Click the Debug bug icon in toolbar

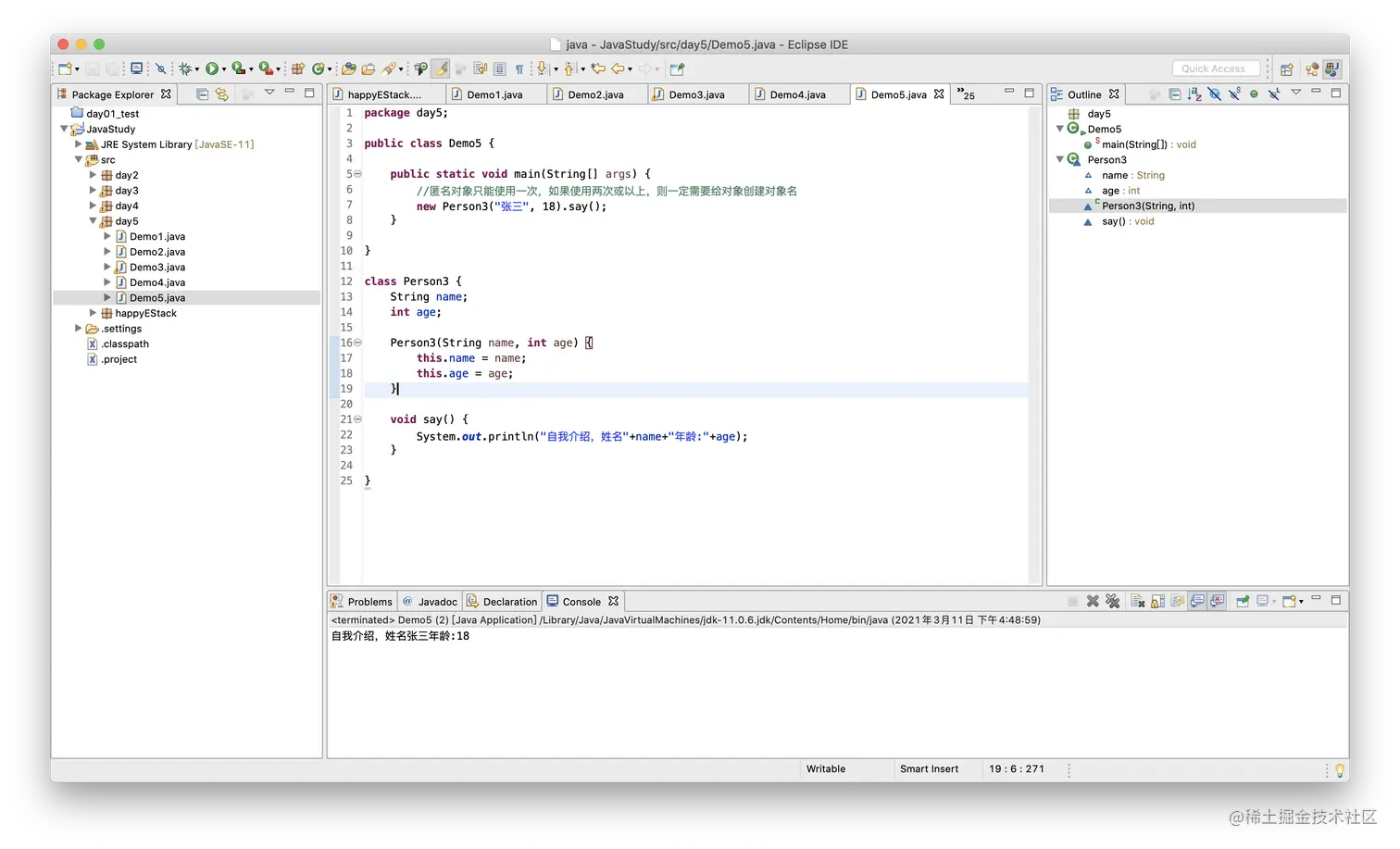pos(185,69)
